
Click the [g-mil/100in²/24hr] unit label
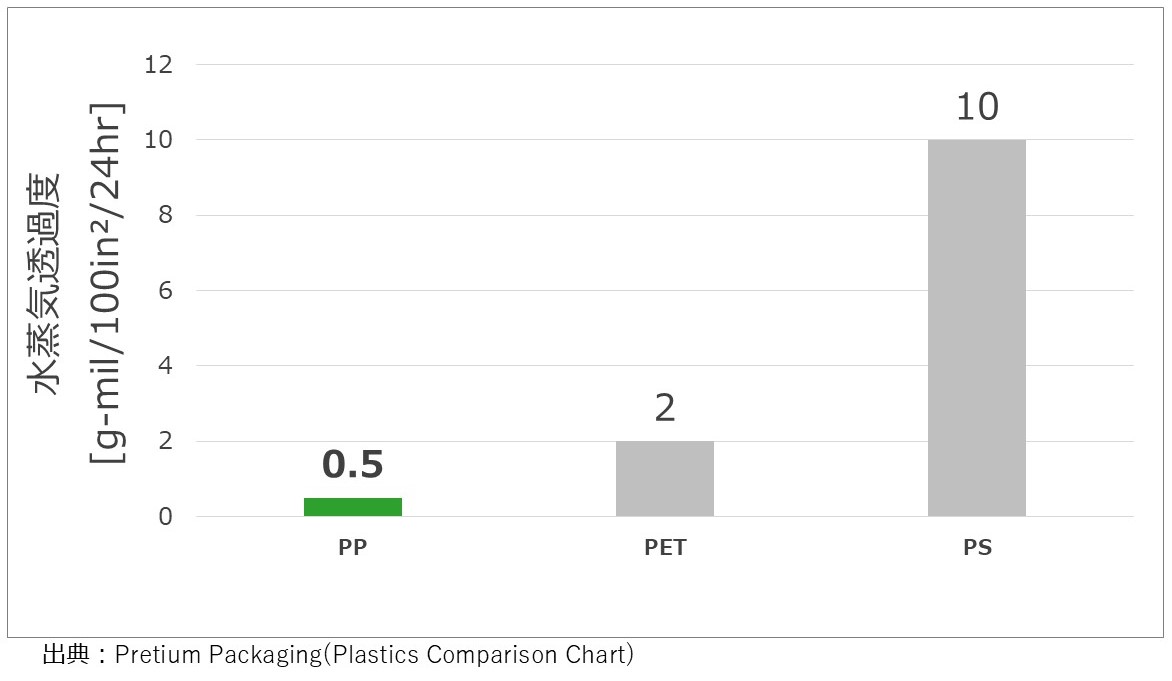click(x=106, y=284)
